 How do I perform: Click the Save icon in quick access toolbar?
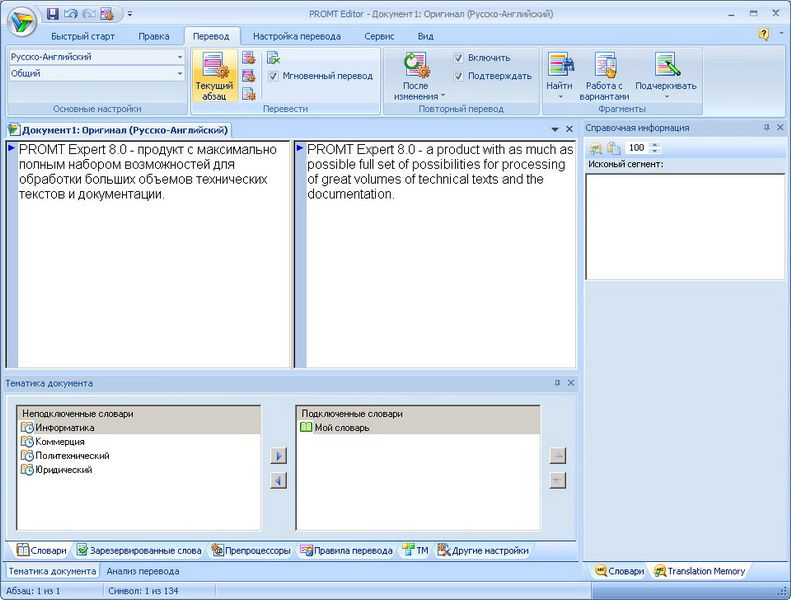tap(52, 14)
